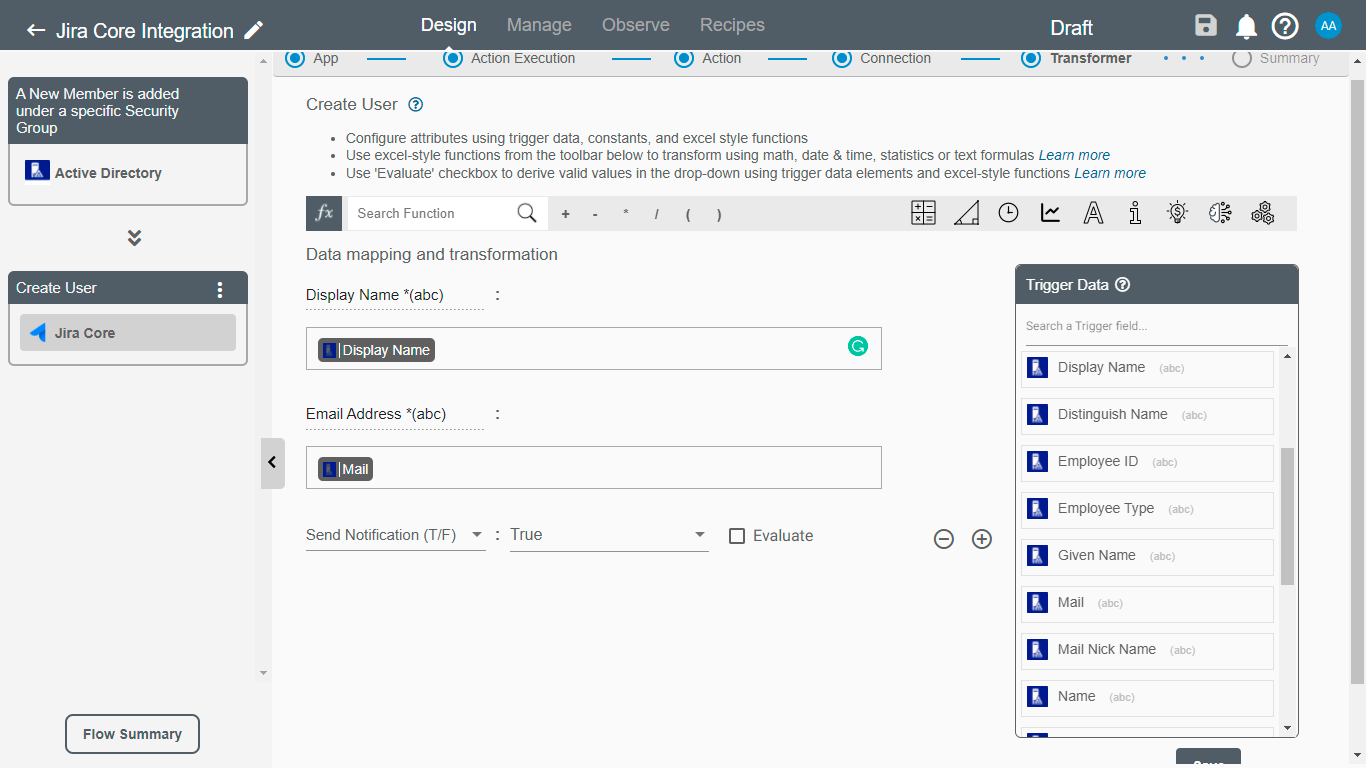The height and width of the screenshot is (768, 1366).
Task: Edit the flow name with the pencil icon
Action: coord(254,30)
